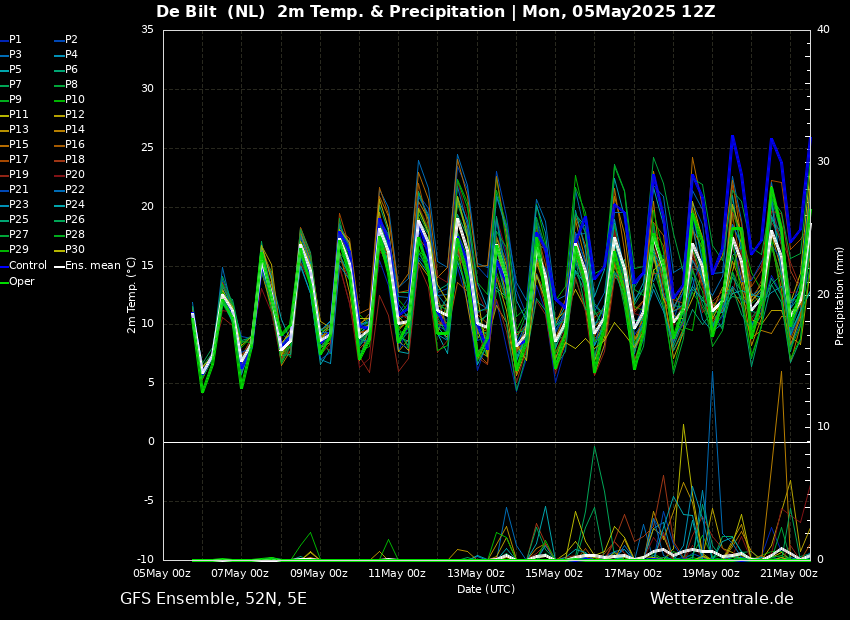Image resolution: width=850 pixels, height=620 pixels.
Task: Click the 13May 00z date tick label
Action: pyautogui.click(x=476, y=574)
